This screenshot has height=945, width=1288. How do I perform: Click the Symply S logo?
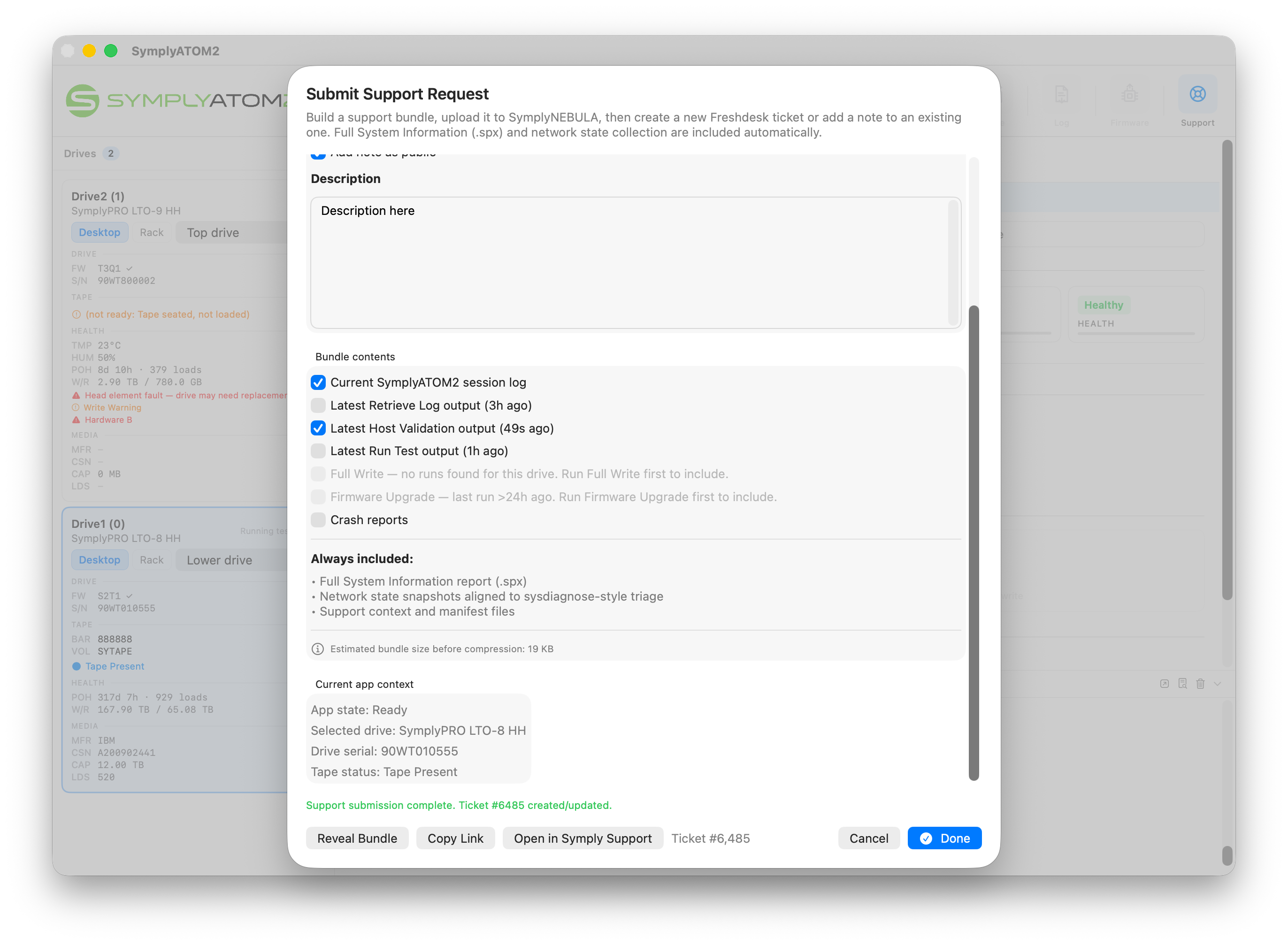click(83, 101)
